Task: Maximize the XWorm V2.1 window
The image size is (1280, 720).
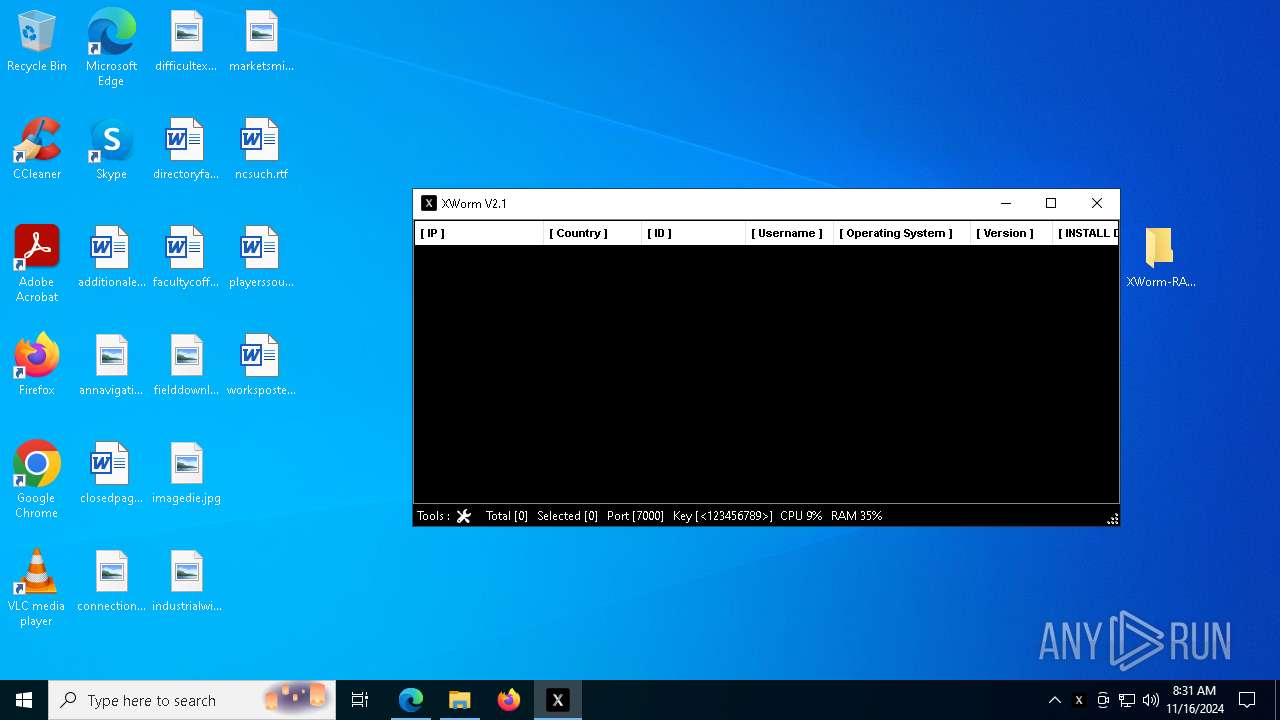Action: tap(1051, 203)
